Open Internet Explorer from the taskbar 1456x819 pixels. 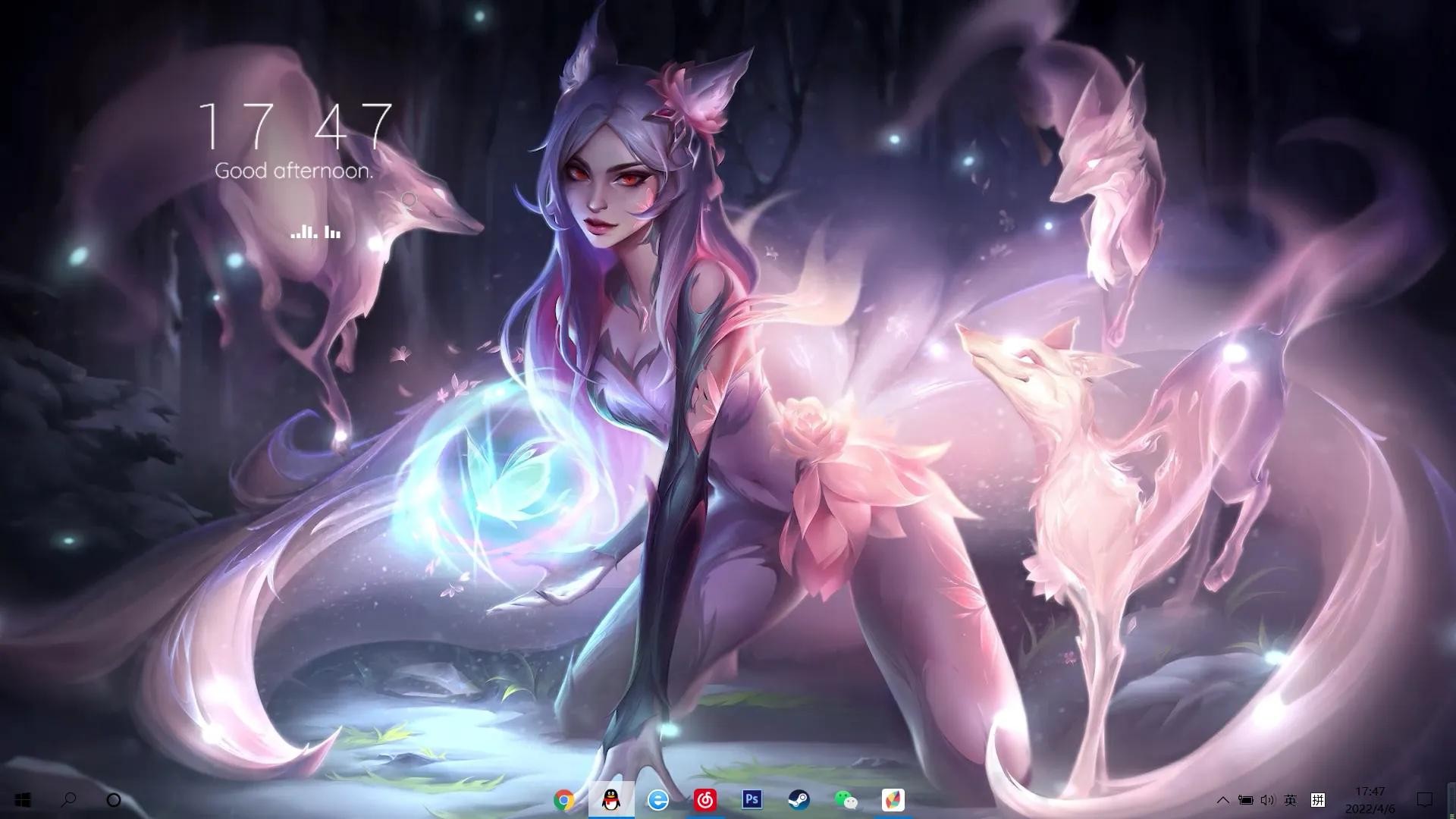658,800
